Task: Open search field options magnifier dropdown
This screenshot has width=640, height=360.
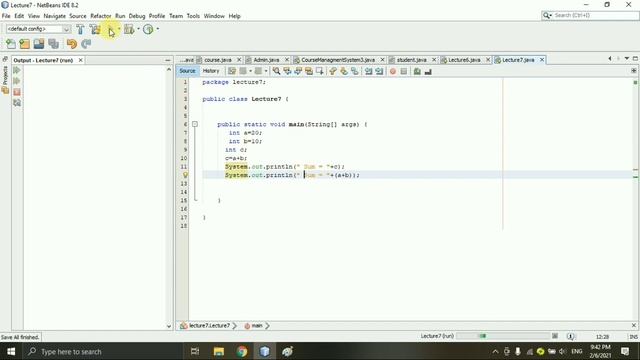Action: point(547,15)
